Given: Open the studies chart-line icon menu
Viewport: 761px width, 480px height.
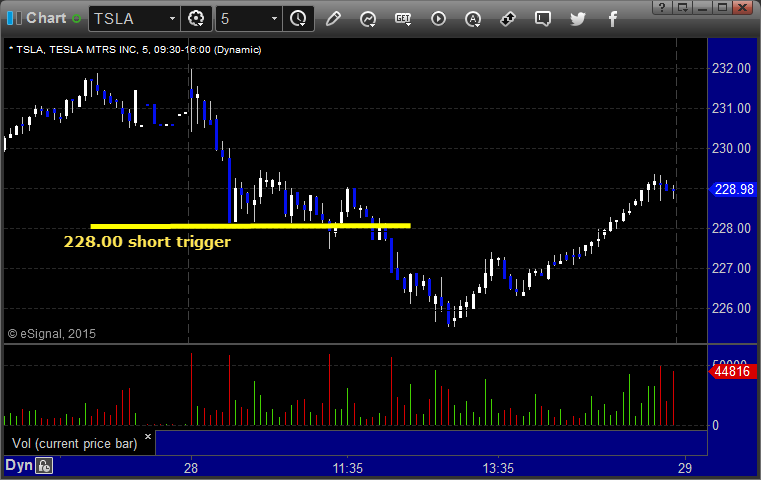Looking at the screenshot, I should point(368,19).
